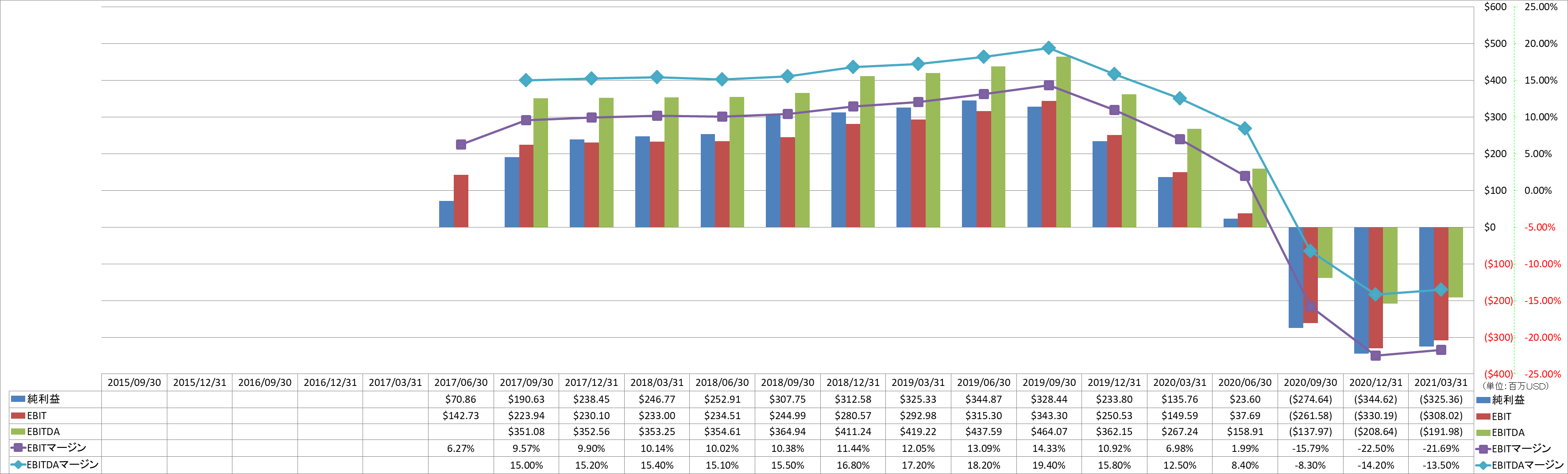This screenshot has width=1568, height=474.
Task: Select EBITDA margin cell -8.30%
Action: 1310,465
